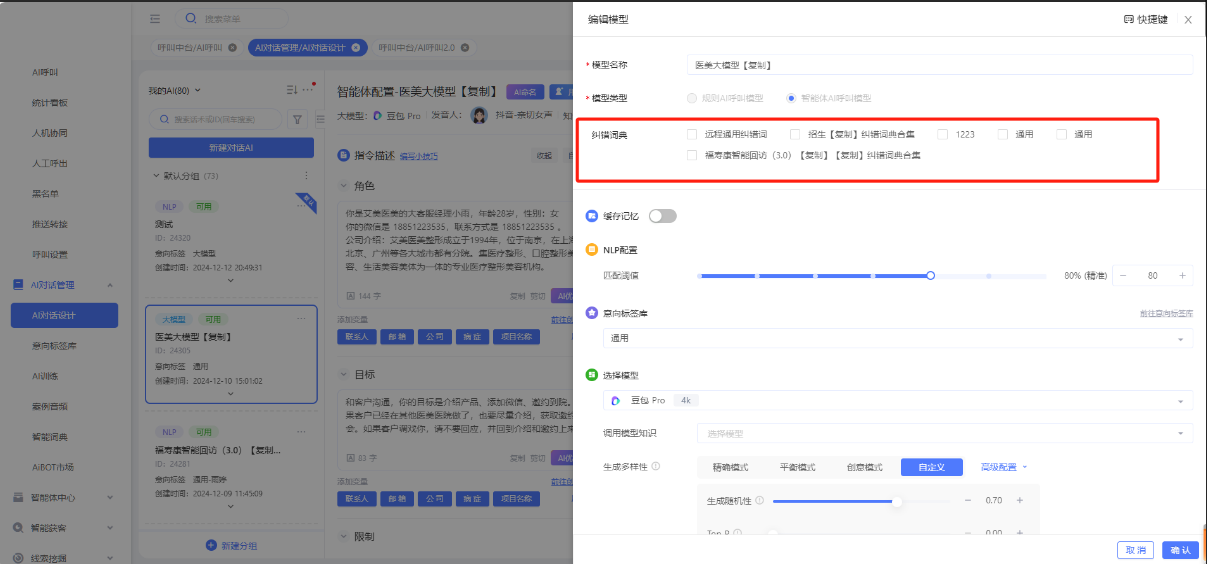Click the green 选择模型 section icon
1207x564 pixels.
tap(592, 375)
